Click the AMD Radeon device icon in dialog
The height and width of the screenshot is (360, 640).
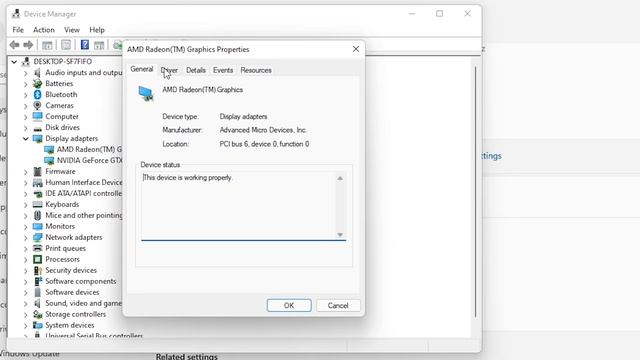[146, 93]
